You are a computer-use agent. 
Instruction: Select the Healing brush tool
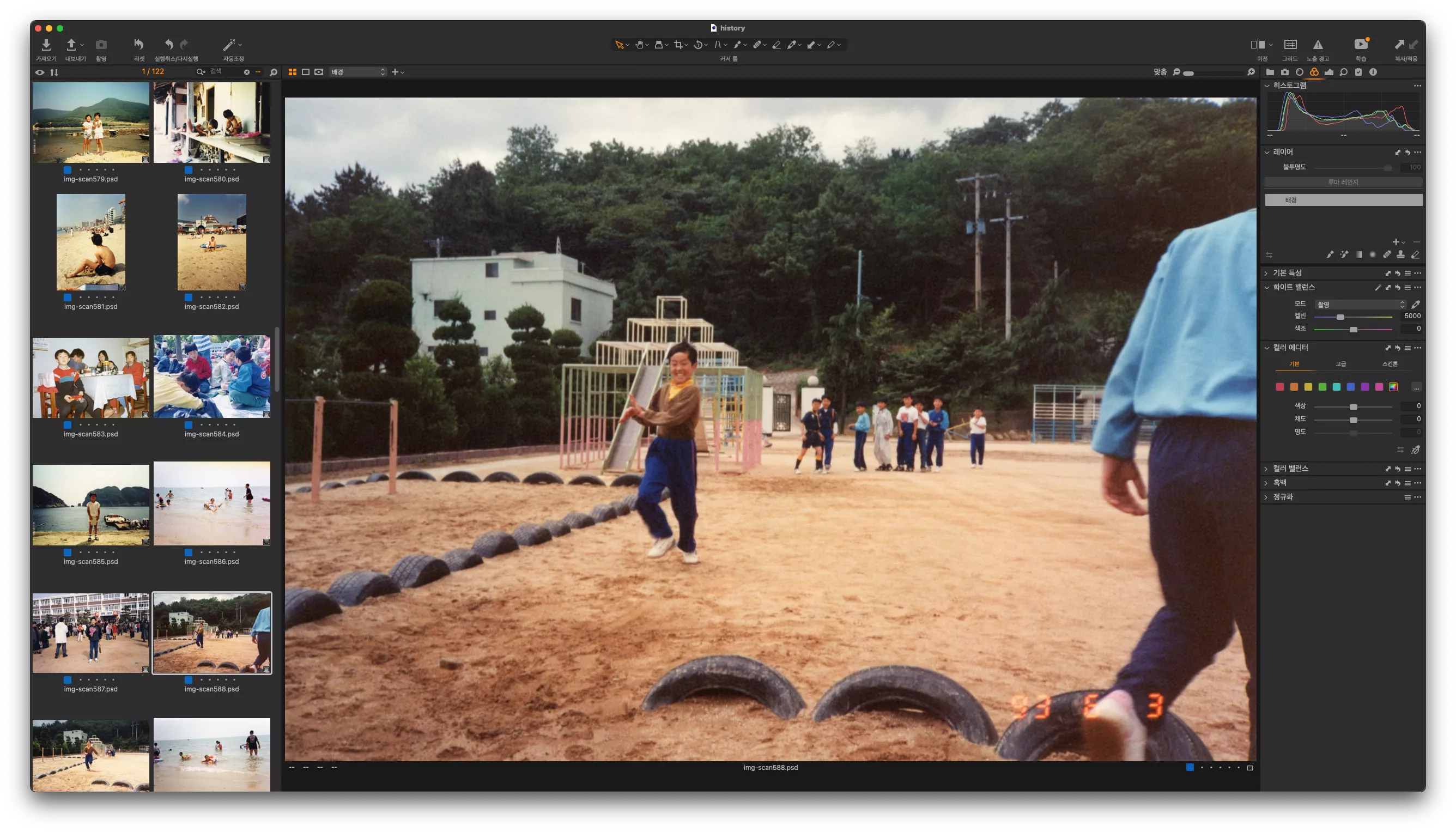pos(758,45)
